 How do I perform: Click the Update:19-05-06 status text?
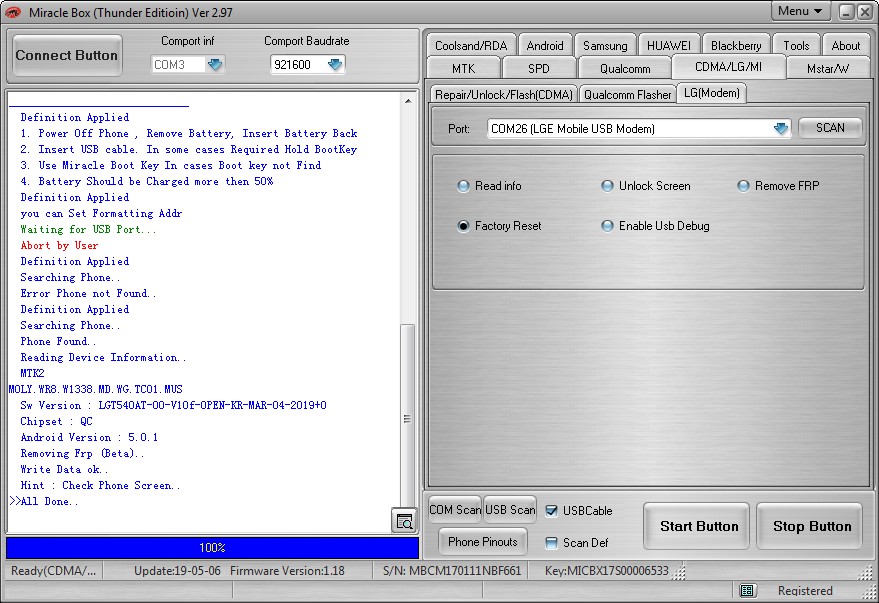[177, 570]
